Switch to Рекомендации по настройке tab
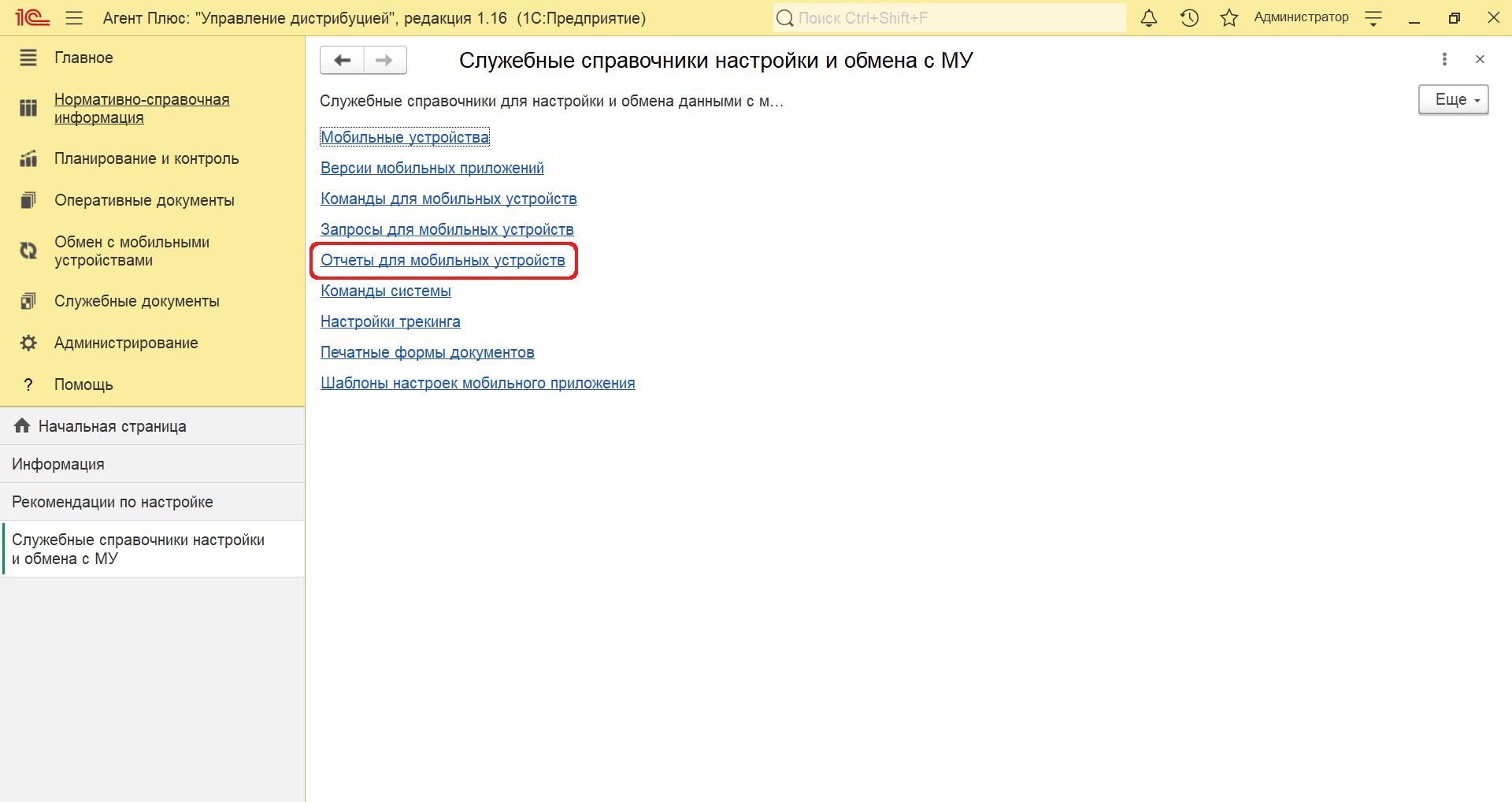The image size is (1512, 802). coord(112,502)
